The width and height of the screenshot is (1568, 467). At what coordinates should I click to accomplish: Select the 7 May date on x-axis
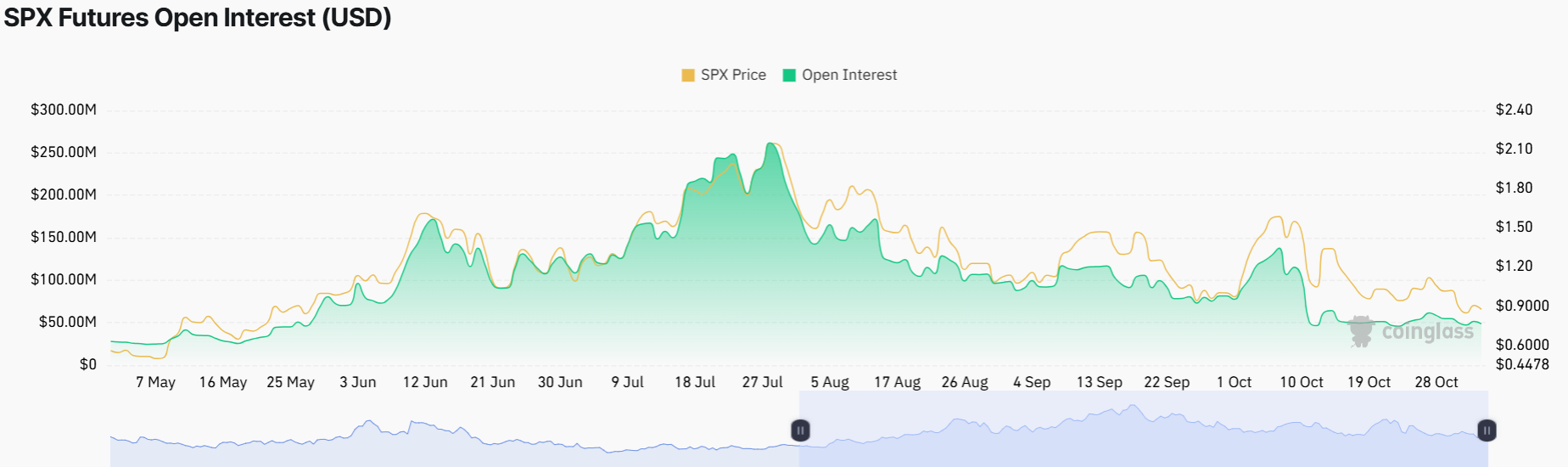(155, 382)
